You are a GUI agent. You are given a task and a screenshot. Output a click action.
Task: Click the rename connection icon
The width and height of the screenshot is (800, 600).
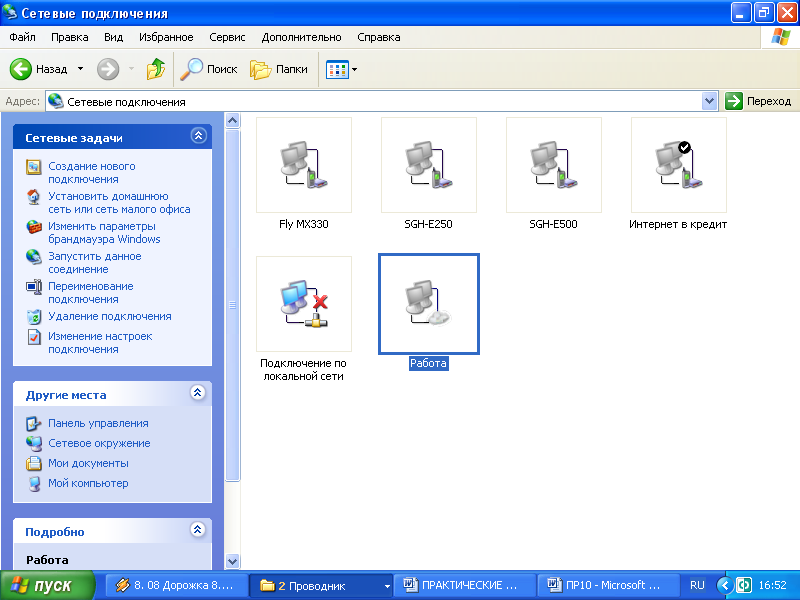pos(34,287)
